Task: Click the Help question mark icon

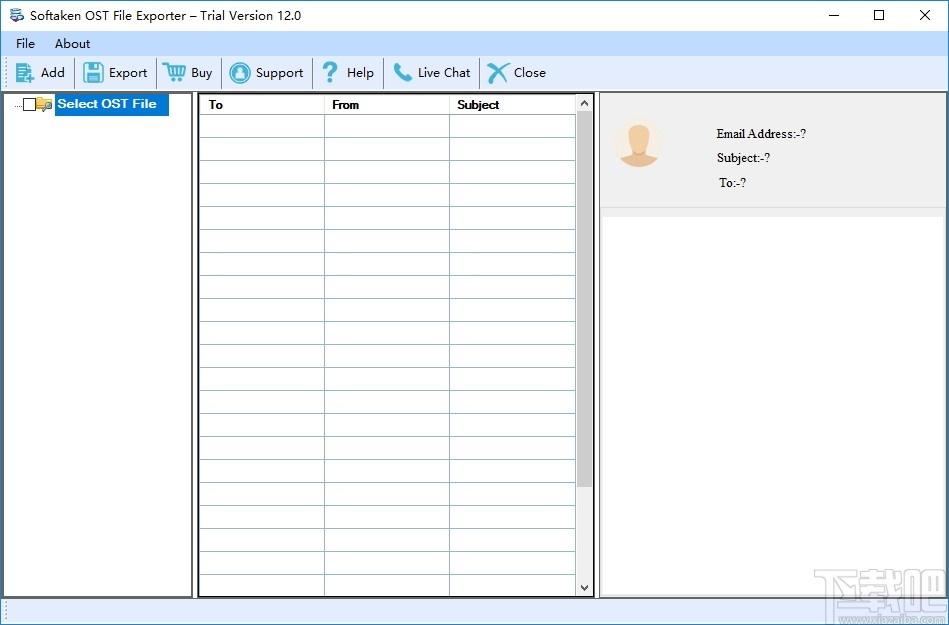Action: point(330,73)
